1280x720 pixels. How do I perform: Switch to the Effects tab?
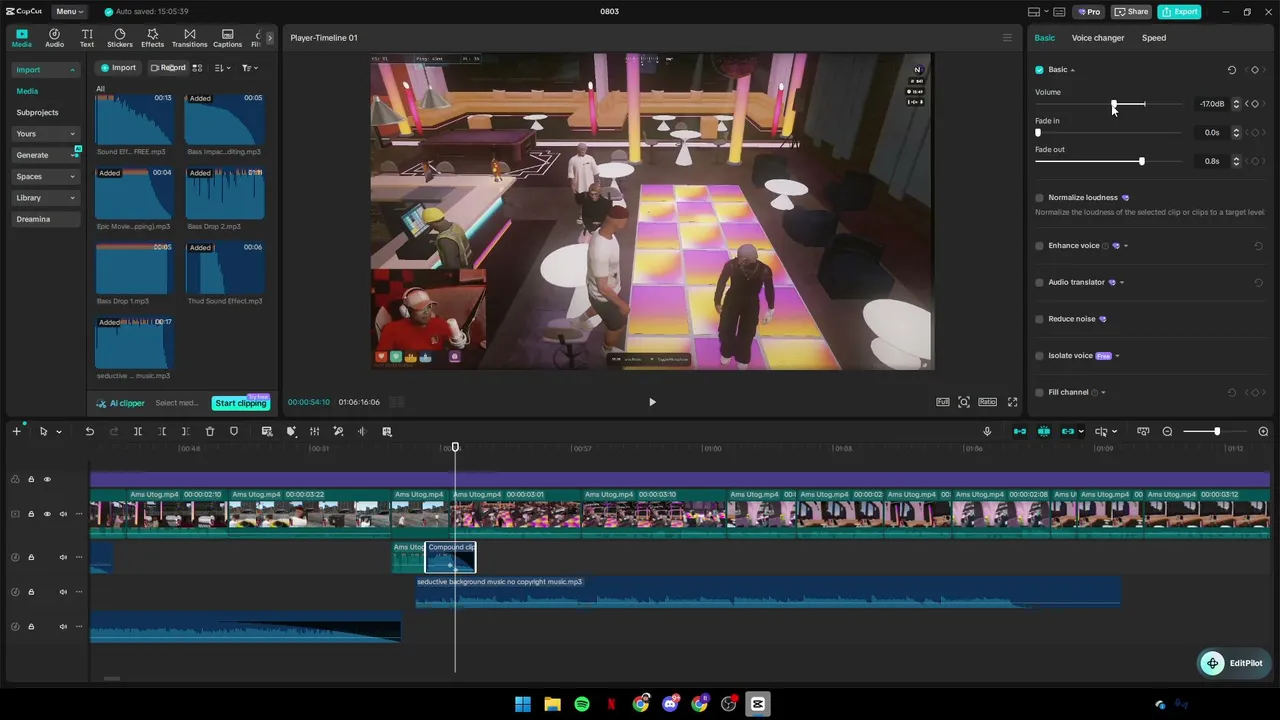click(x=152, y=38)
